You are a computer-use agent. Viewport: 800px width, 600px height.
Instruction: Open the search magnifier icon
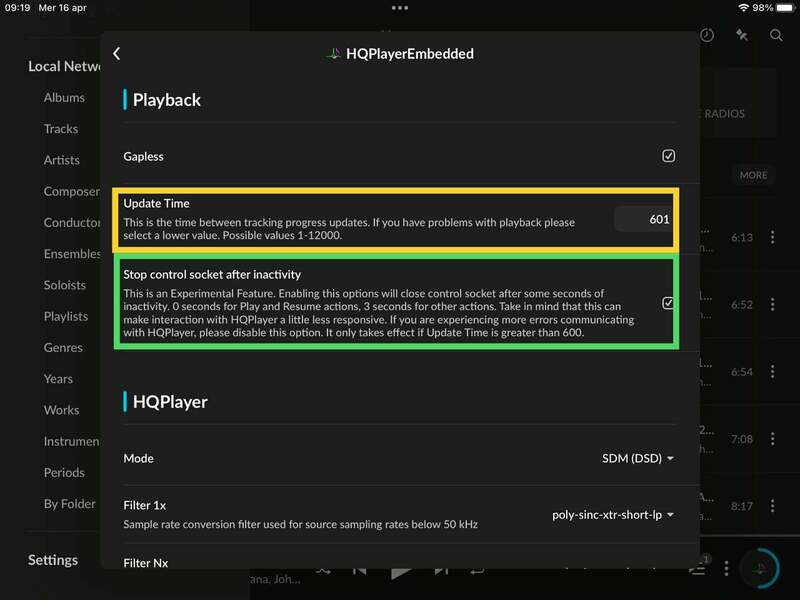(776, 35)
